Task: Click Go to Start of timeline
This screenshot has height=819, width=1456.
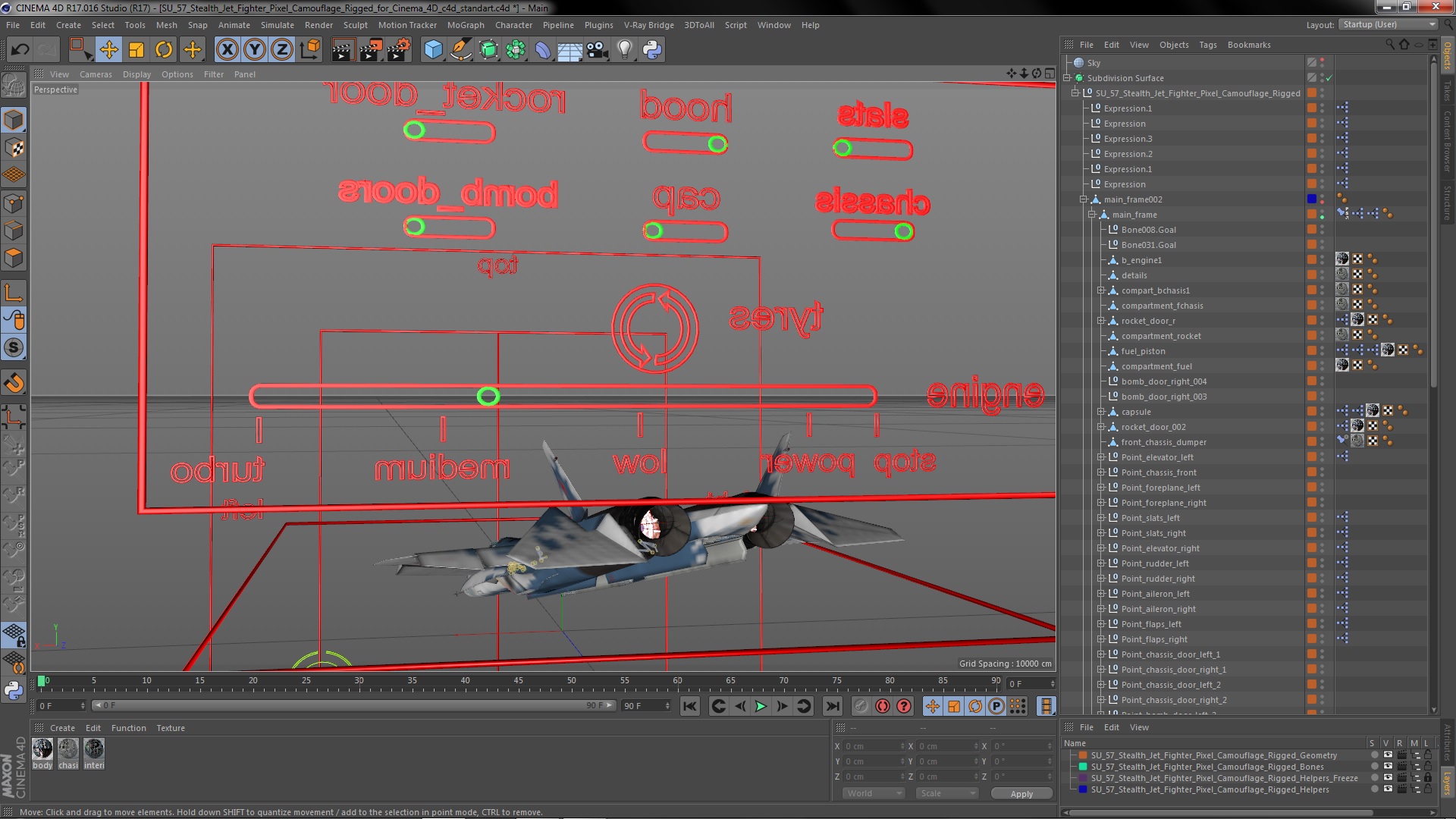Action: point(689,706)
